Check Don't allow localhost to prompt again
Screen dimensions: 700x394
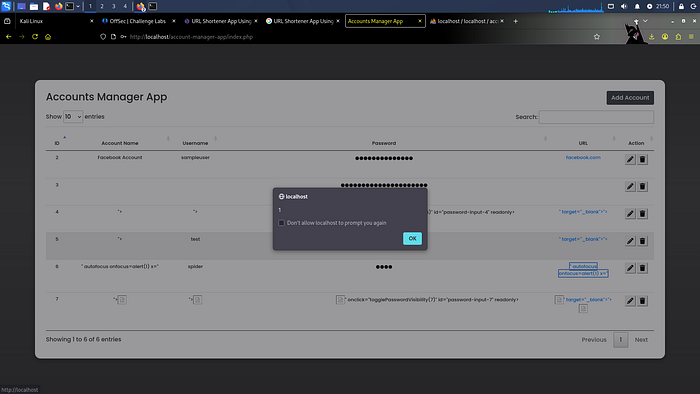tap(281, 223)
